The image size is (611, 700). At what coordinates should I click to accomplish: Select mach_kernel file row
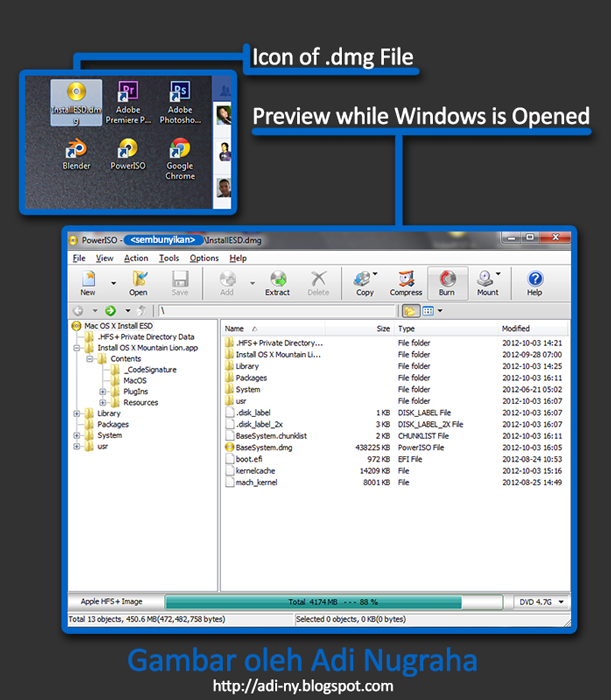coord(395,482)
